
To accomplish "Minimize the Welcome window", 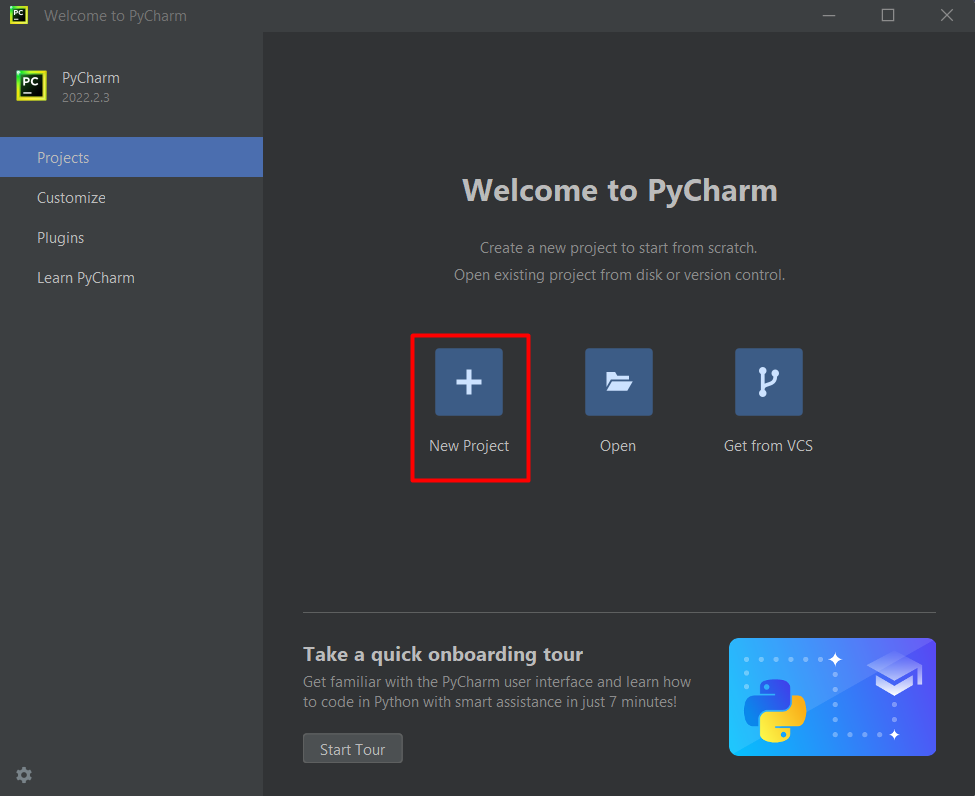I will (829, 16).
